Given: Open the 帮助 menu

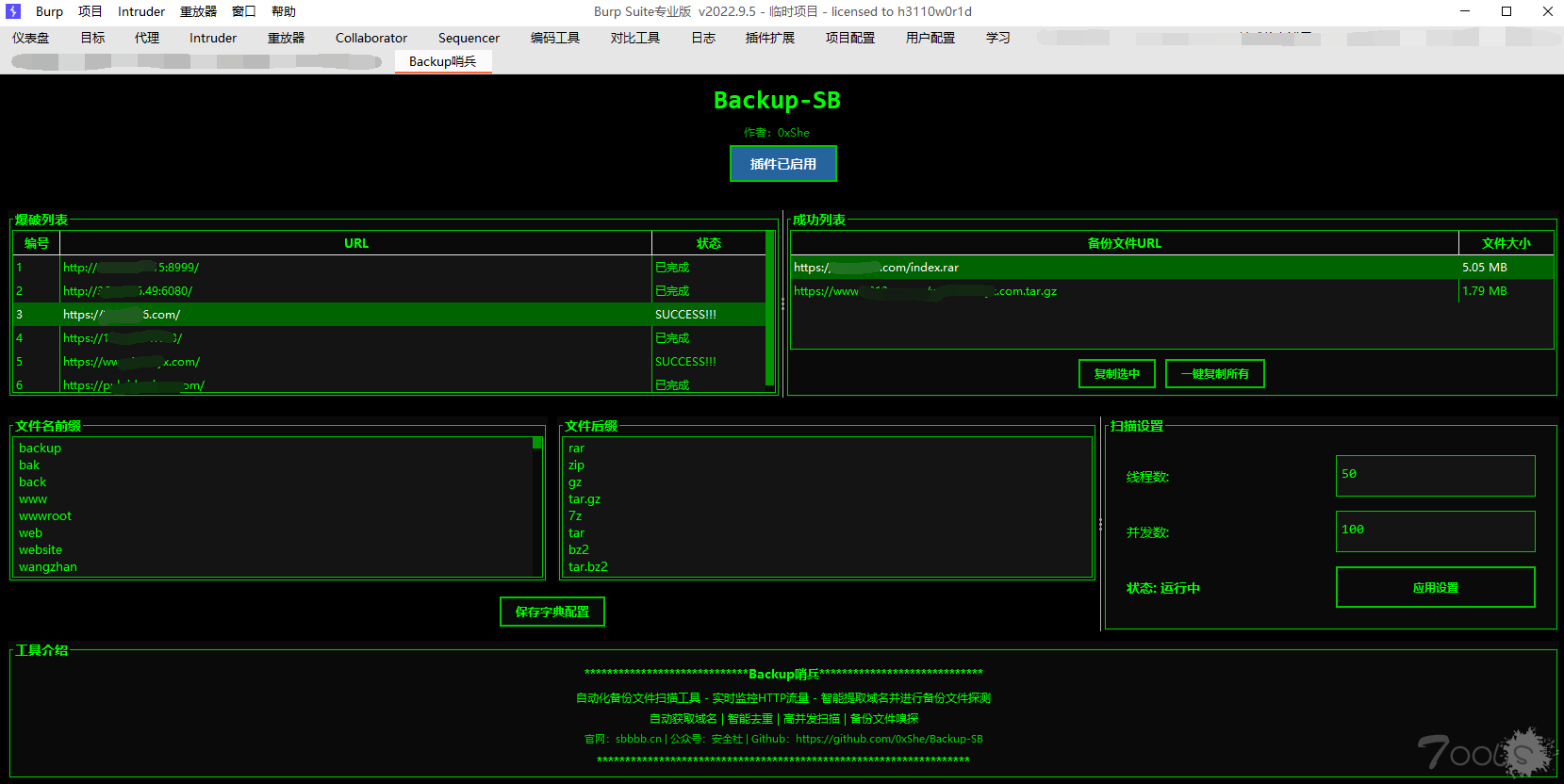Looking at the screenshot, I should pyautogui.click(x=283, y=11).
